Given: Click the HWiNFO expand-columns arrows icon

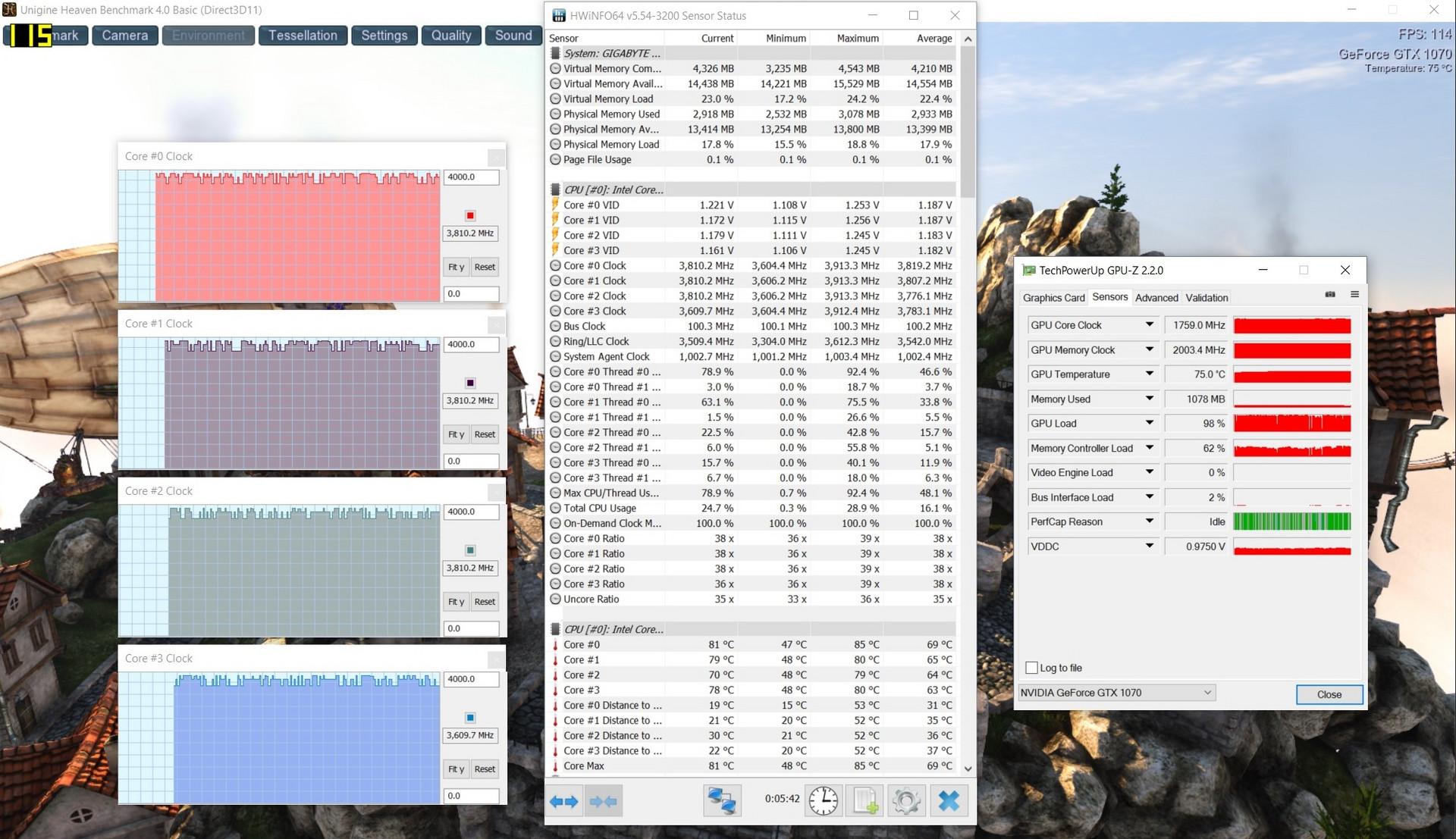Looking at the screenshot, I should [x=563, y=801].
